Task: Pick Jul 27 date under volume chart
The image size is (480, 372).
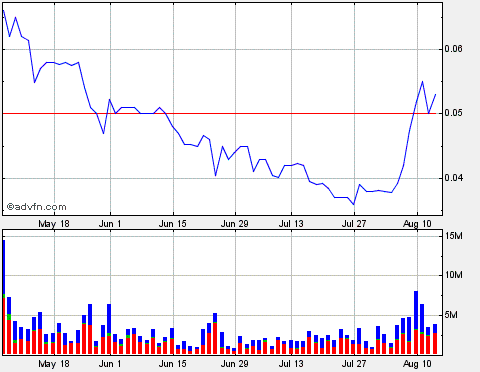Action: pos(354,364)
